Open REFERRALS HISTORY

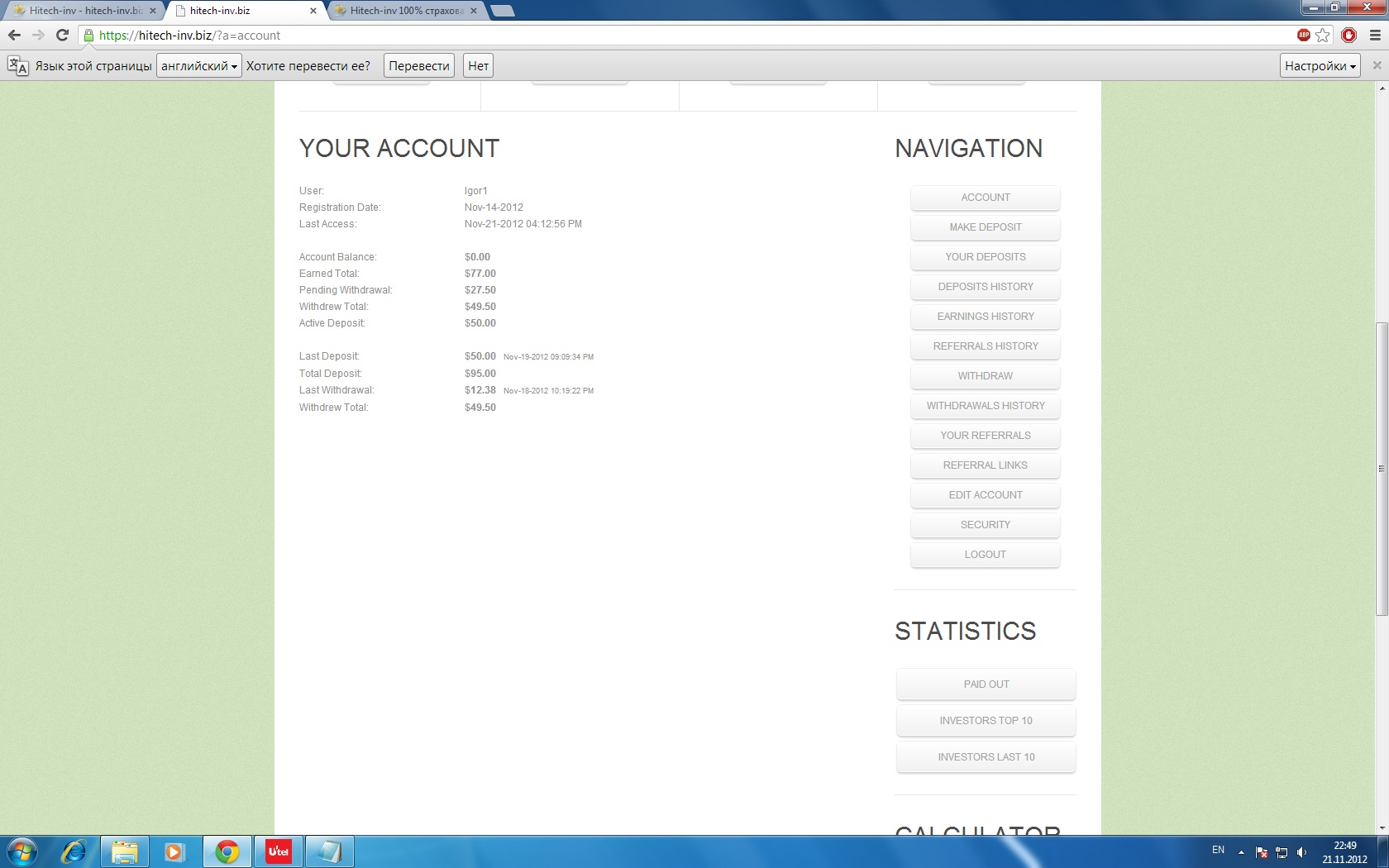pyautogui.click(x=986, y=346)
